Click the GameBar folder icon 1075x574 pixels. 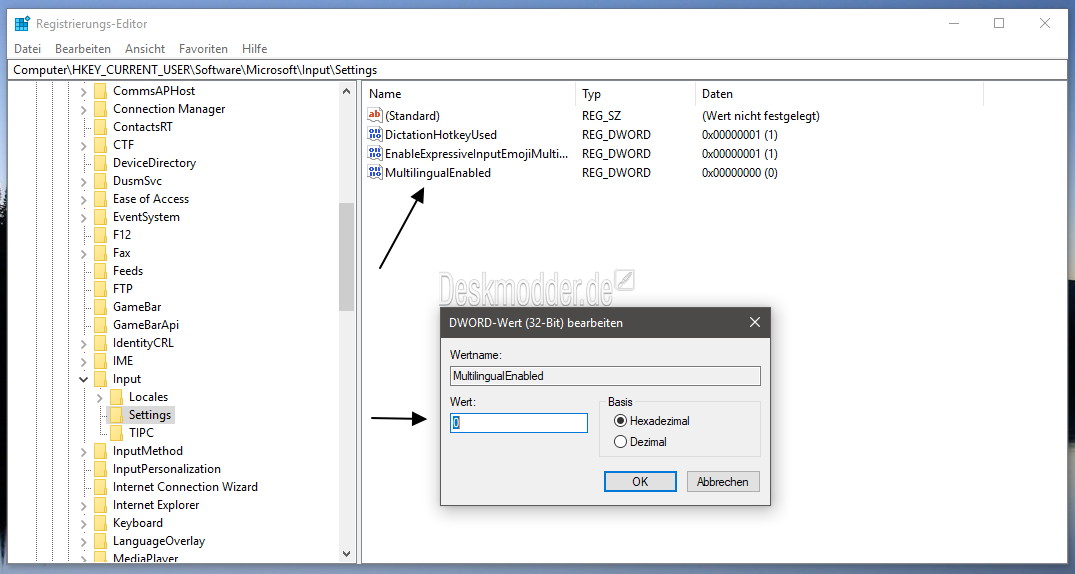point(101,307)
